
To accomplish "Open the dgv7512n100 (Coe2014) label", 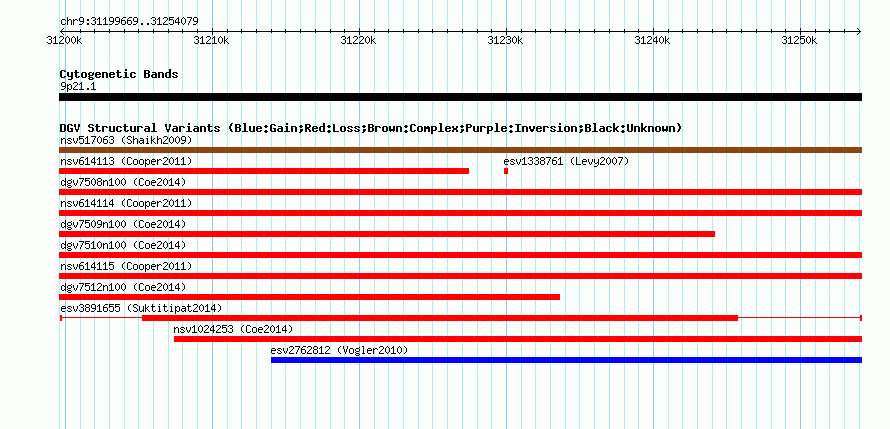I will coord(123,287).
